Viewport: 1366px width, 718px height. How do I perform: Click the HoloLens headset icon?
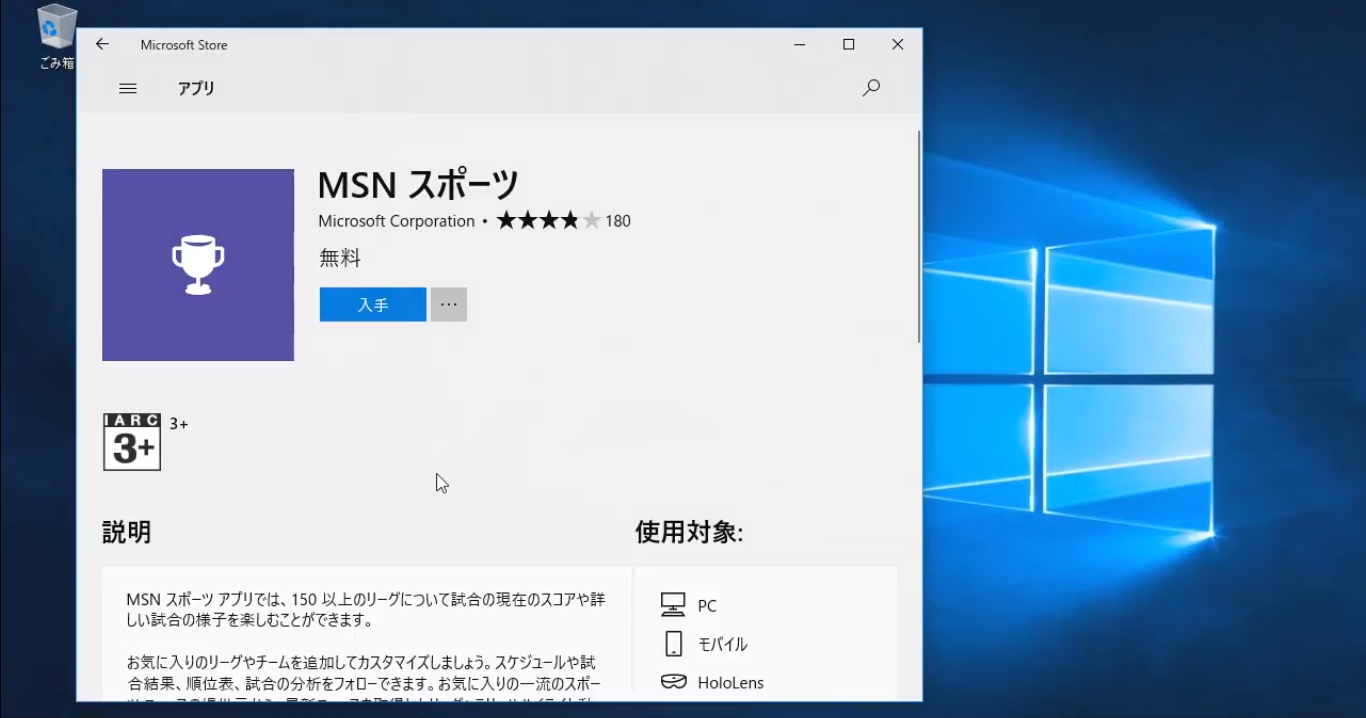673,683
